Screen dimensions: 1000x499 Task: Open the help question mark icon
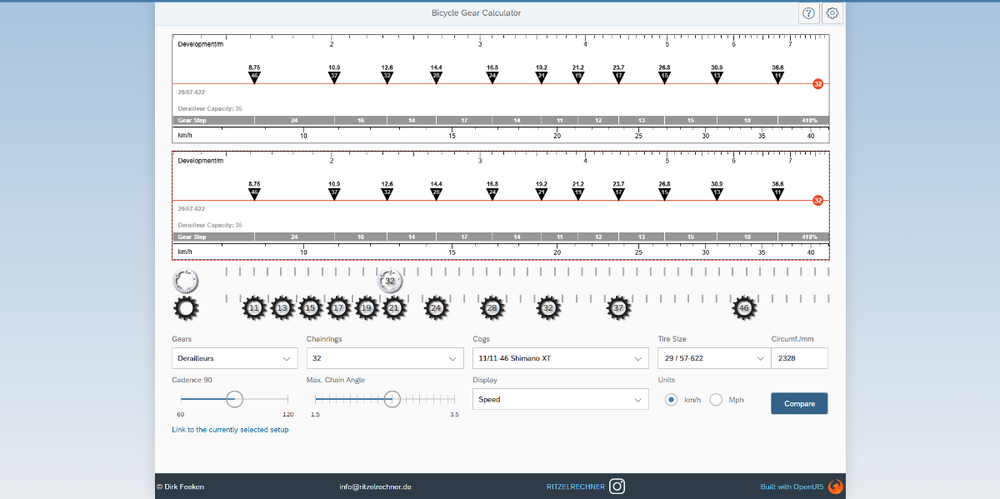point(808,13)
